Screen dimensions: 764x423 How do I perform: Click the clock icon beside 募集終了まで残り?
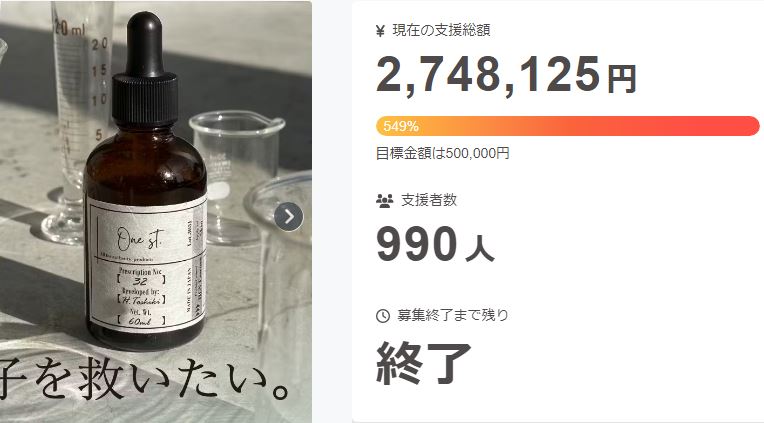(383, 316)
